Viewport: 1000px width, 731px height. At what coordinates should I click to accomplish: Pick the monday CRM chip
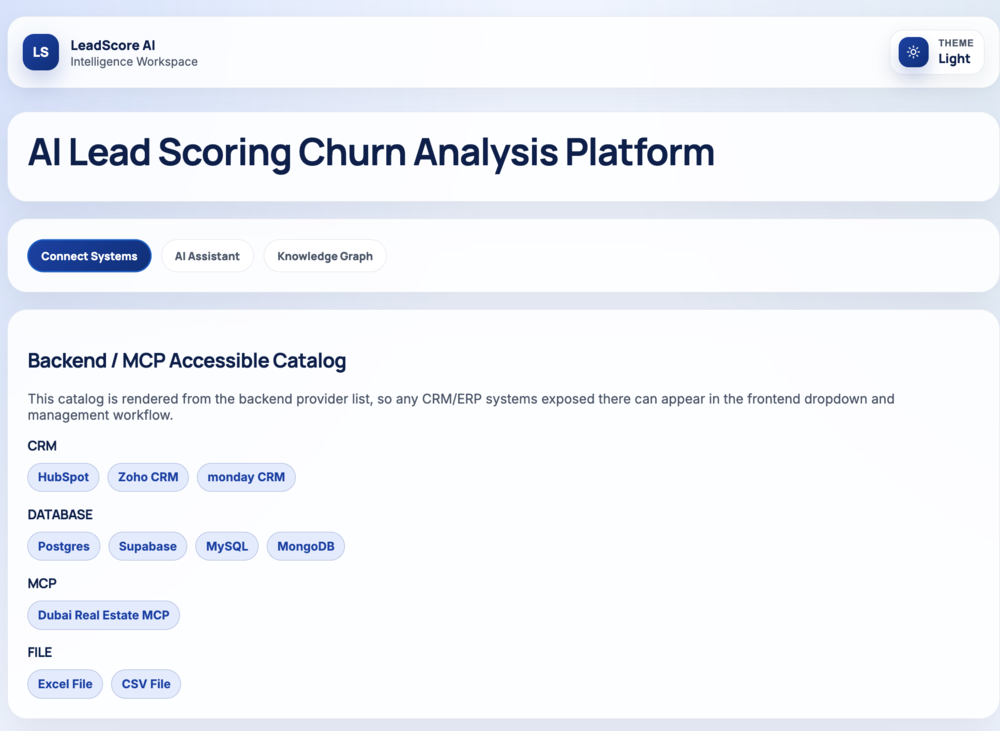246,477
